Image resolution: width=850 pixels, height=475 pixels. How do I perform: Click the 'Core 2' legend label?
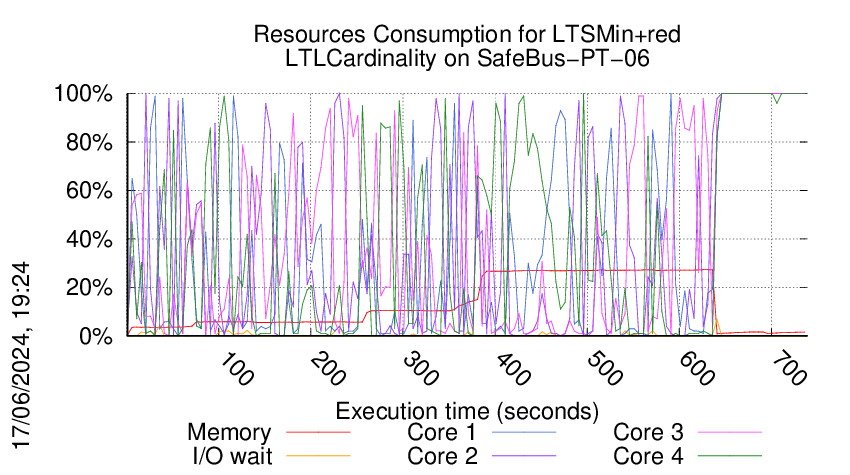click(x=442, y=456)
